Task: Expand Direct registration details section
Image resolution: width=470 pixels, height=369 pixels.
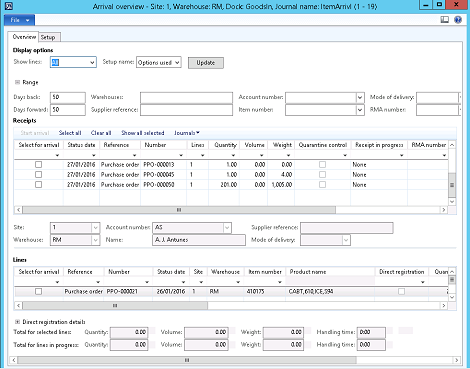Action: click(x=17, y=322)
